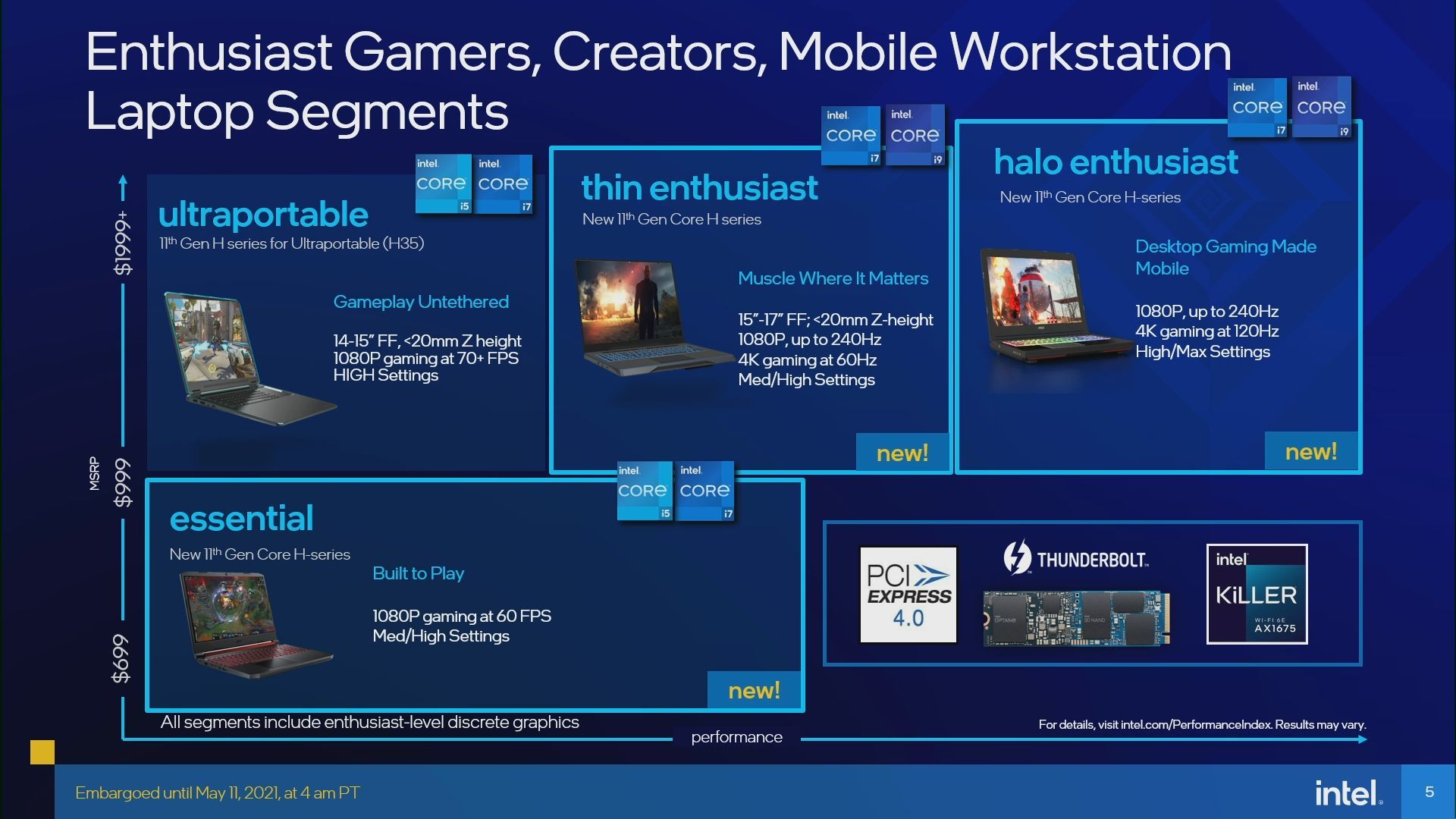Click the 'thin enthusiast' heading

699,187
